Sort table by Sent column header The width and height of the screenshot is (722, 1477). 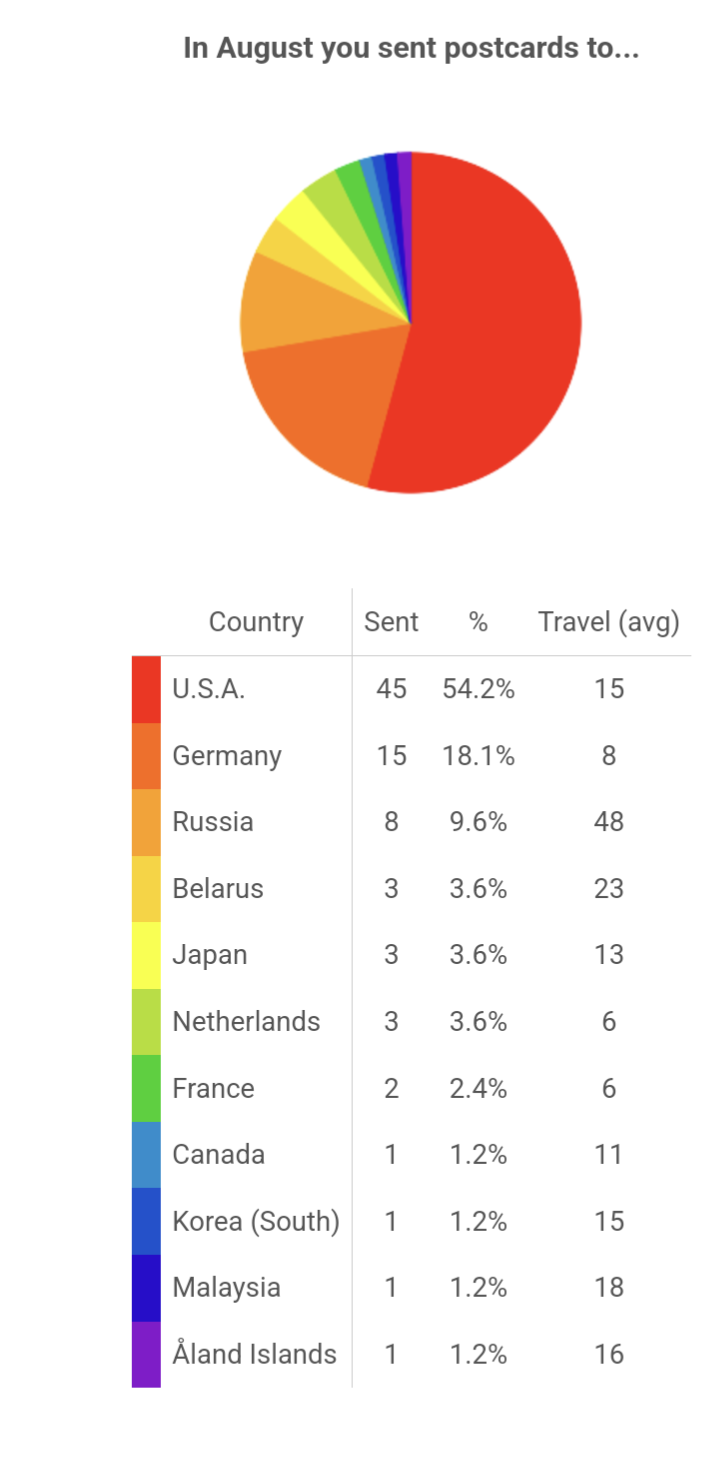391,622
